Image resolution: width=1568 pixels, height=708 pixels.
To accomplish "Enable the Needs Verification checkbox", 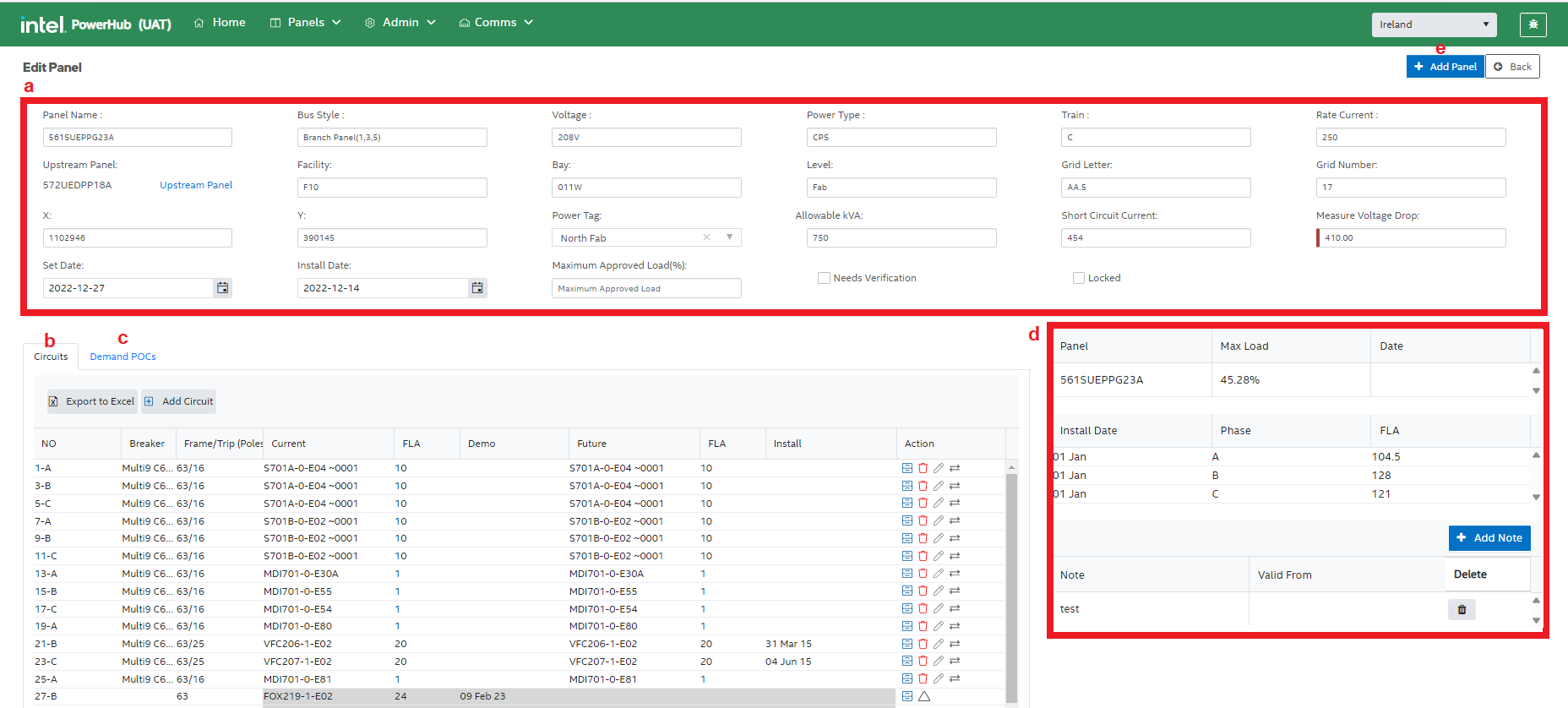I will (x=824, y=278).
